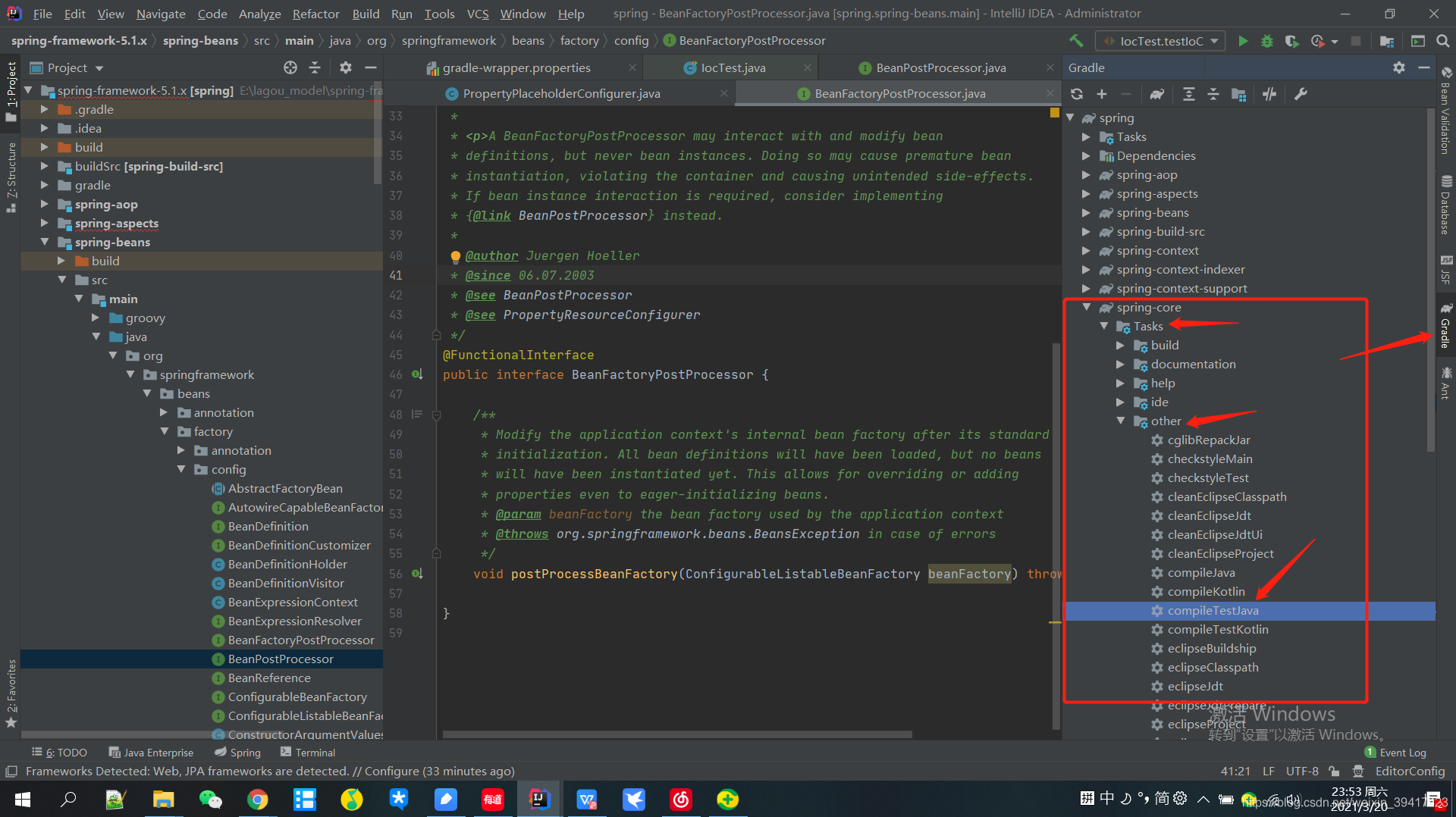Image resolution: width=1456 pixels, height=817 pixels.
Task: Click implementations gutter icon at line 46
Action: (x=417, y=374)
